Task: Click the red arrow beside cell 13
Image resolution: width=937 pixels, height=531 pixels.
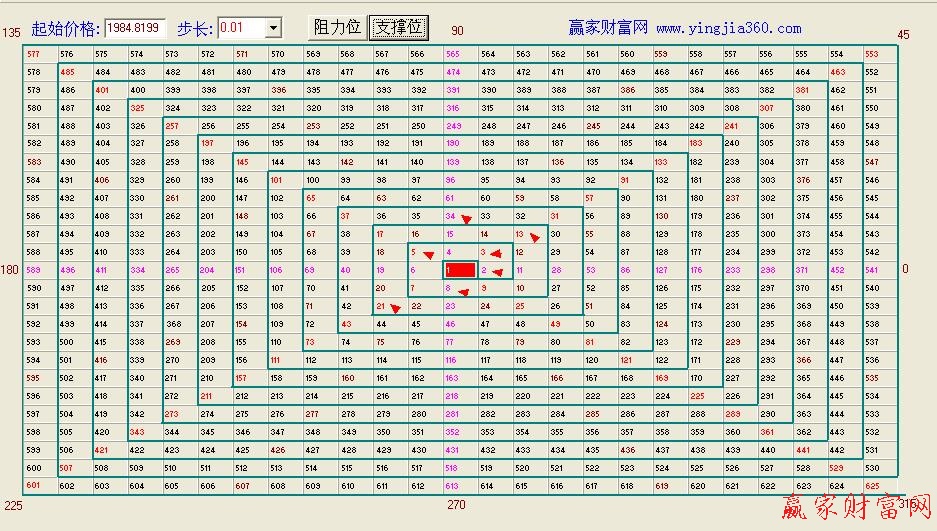Action: (535, 238)
